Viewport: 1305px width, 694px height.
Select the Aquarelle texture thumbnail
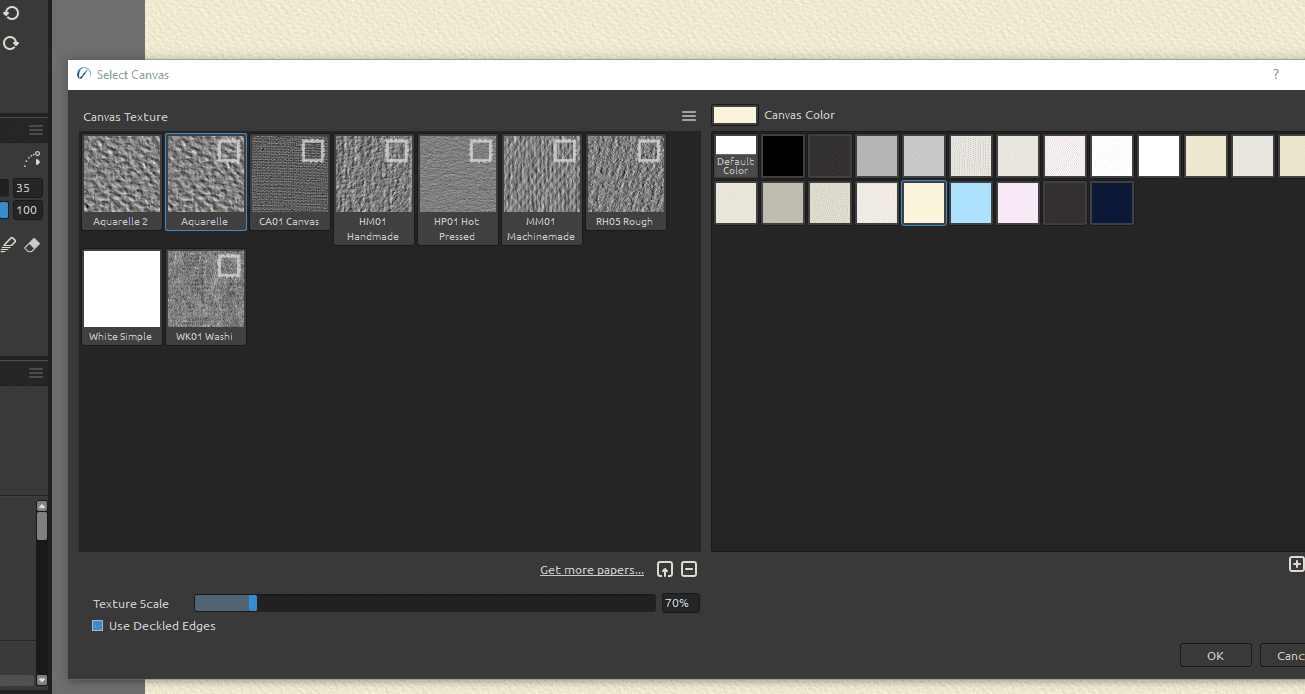click(x=206, y=183)
